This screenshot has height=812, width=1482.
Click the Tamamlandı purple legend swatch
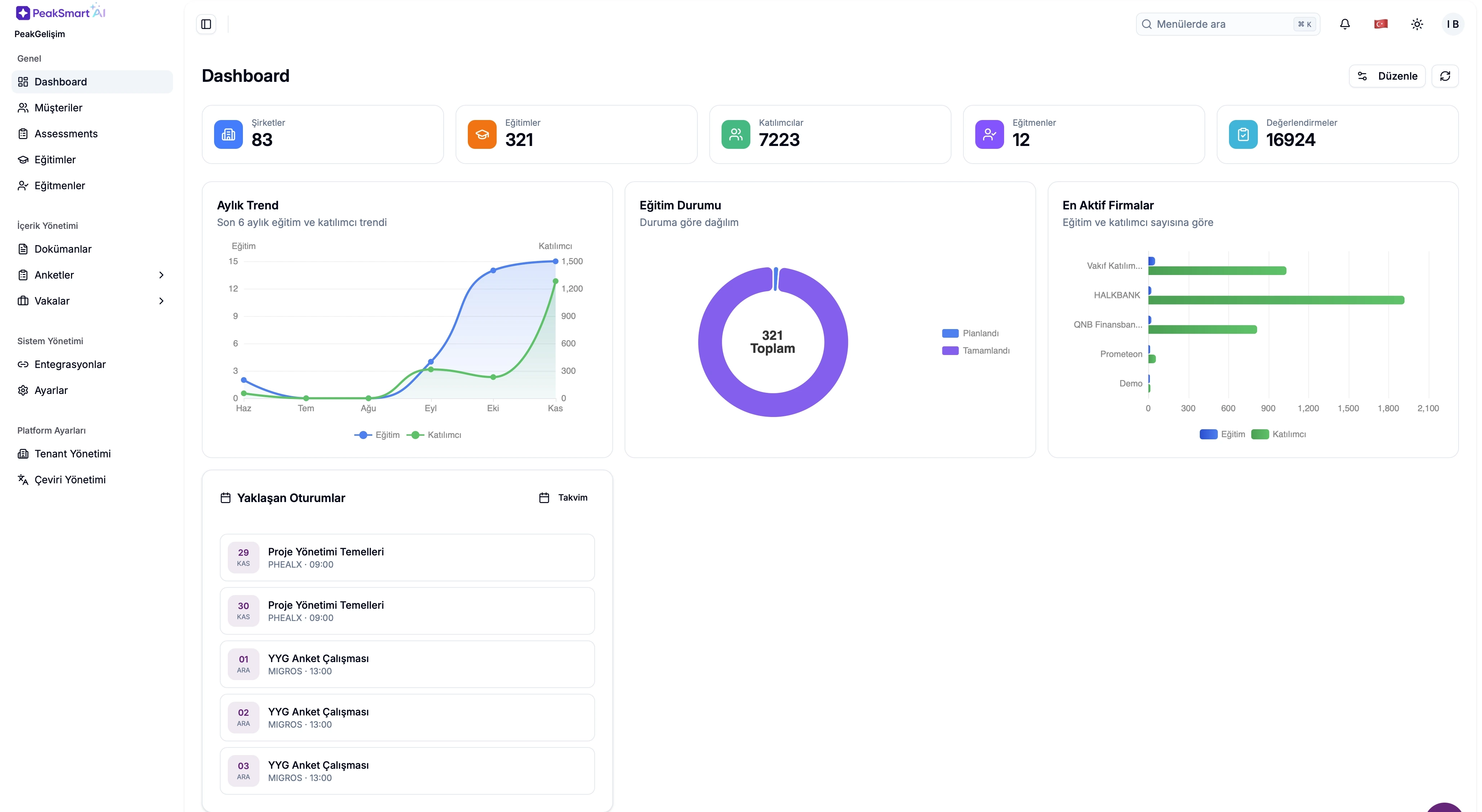point(950,350)
